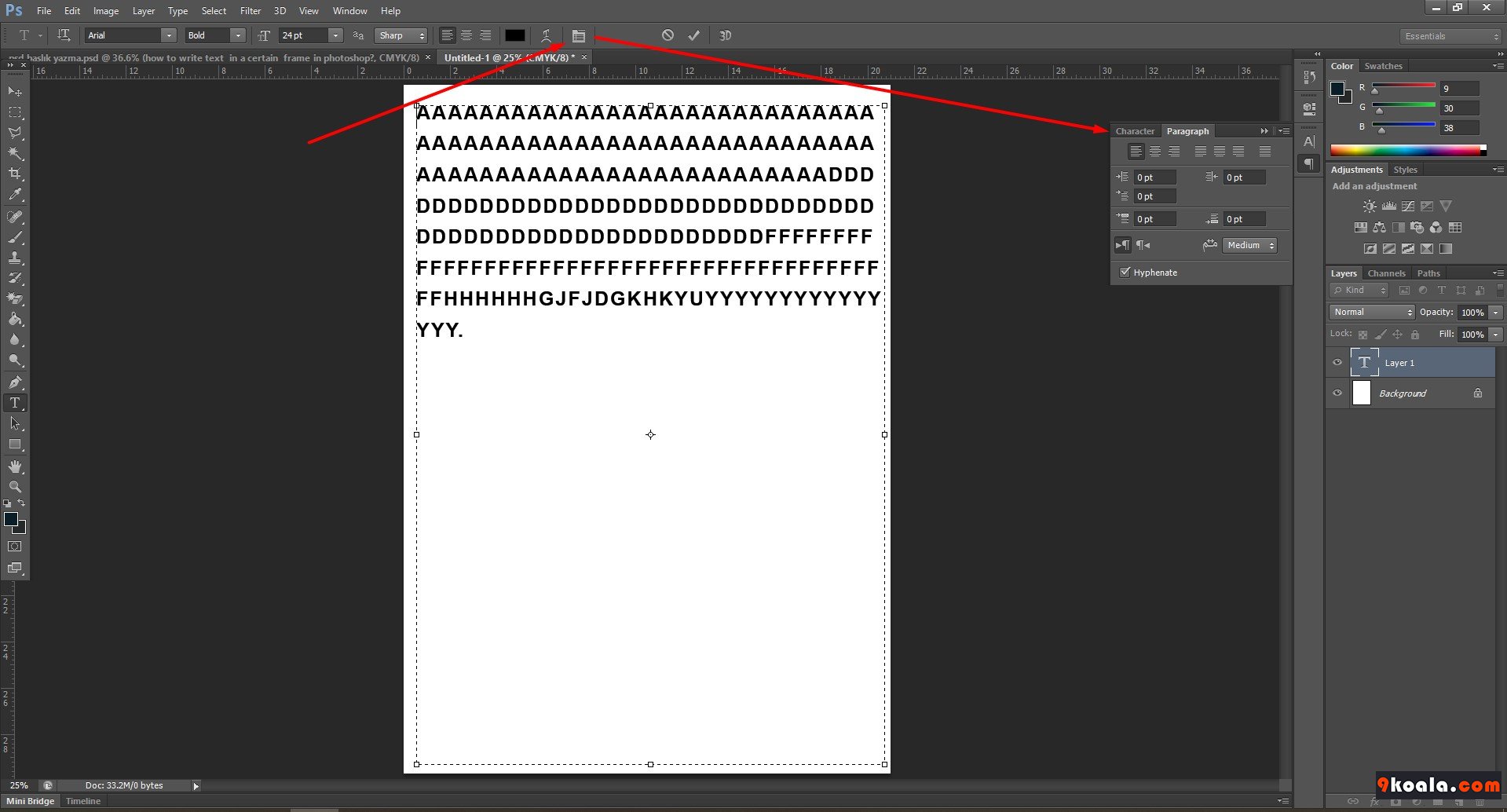This screenshot has height=812, width=1507.
Task: Cancel current text edits
Action: pos(668,35)
